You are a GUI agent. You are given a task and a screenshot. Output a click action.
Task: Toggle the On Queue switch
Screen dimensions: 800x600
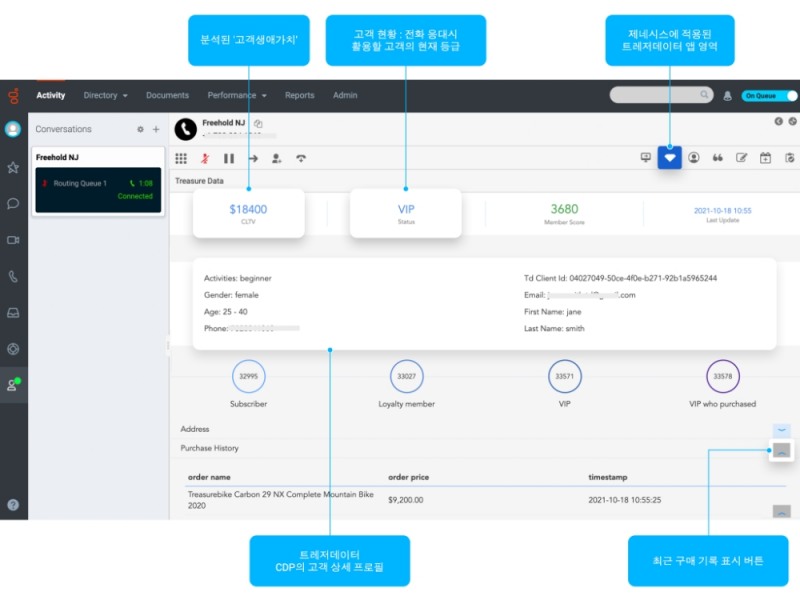click(769, 96)
